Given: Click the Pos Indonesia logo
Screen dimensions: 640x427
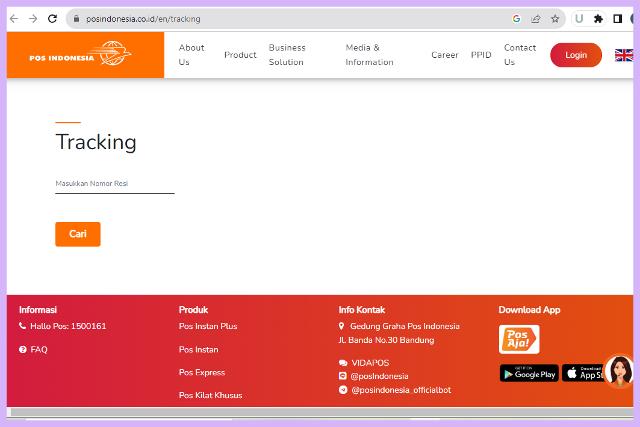Looking at the screenshot, I should coord(80,54).
